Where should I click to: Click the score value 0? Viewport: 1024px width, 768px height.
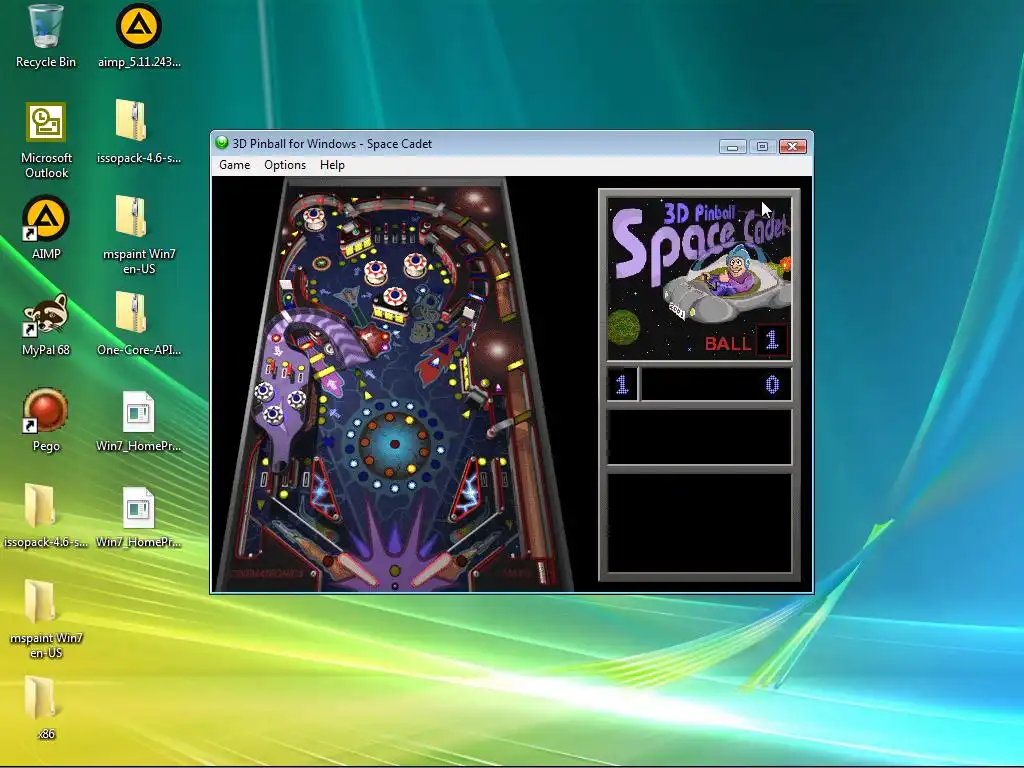[x=772, y=385]
